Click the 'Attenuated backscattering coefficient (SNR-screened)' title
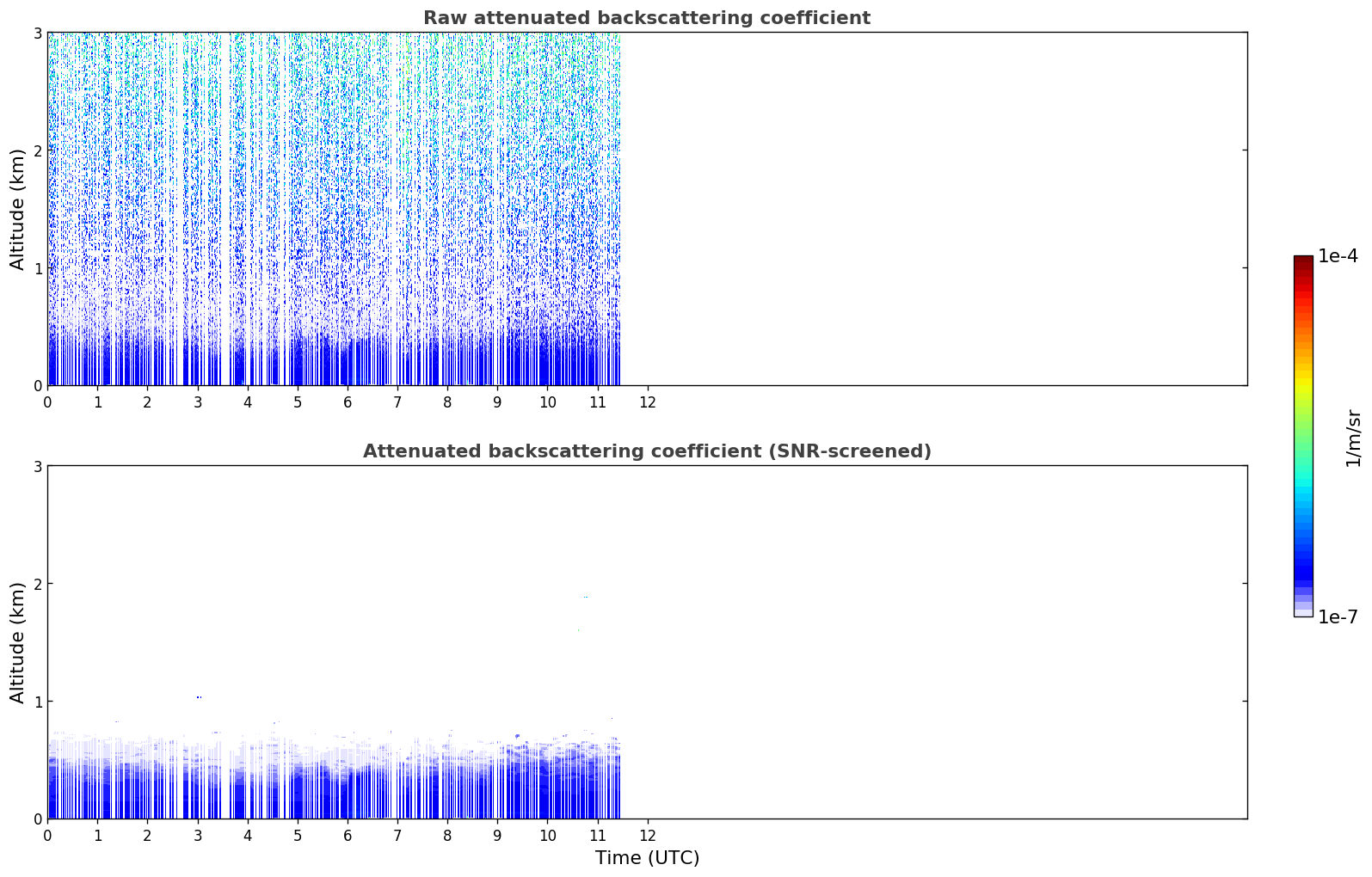Screen dimensions: 1372x877 point(647,451)
